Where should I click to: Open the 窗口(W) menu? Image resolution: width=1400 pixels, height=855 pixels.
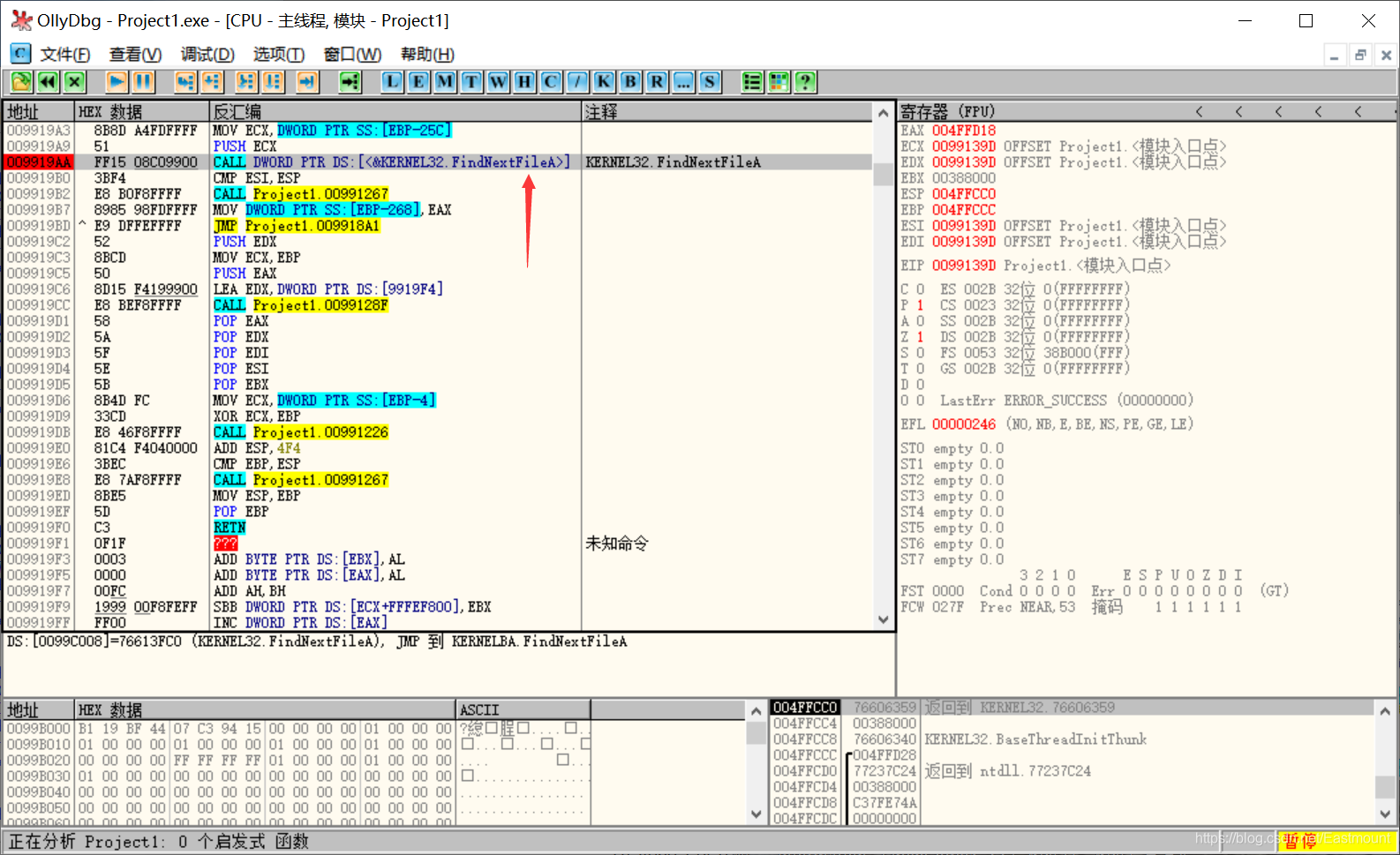pos(352,55)
